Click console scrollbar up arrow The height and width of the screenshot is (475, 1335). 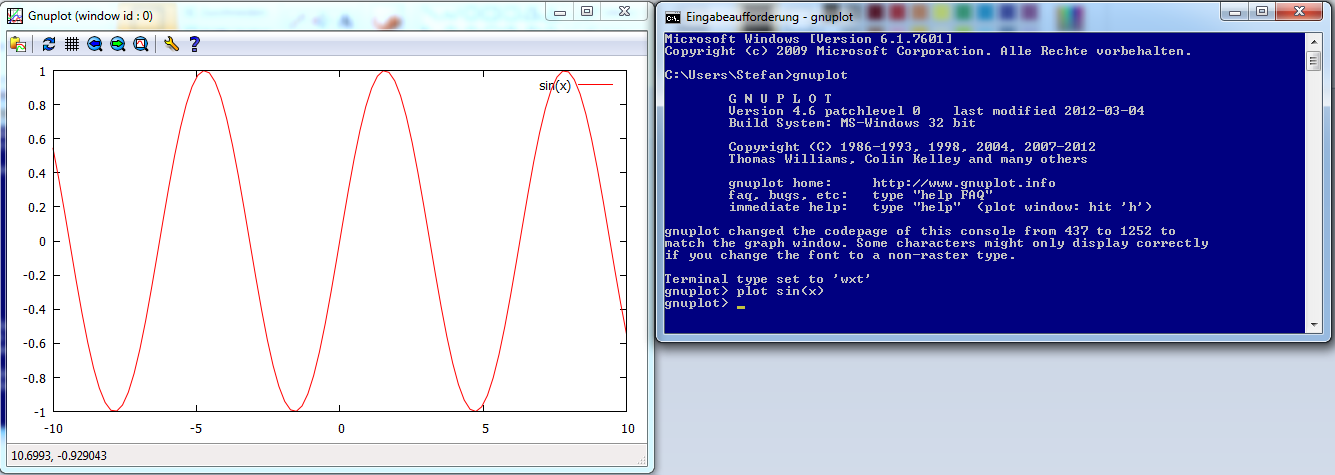[1313, 40]
